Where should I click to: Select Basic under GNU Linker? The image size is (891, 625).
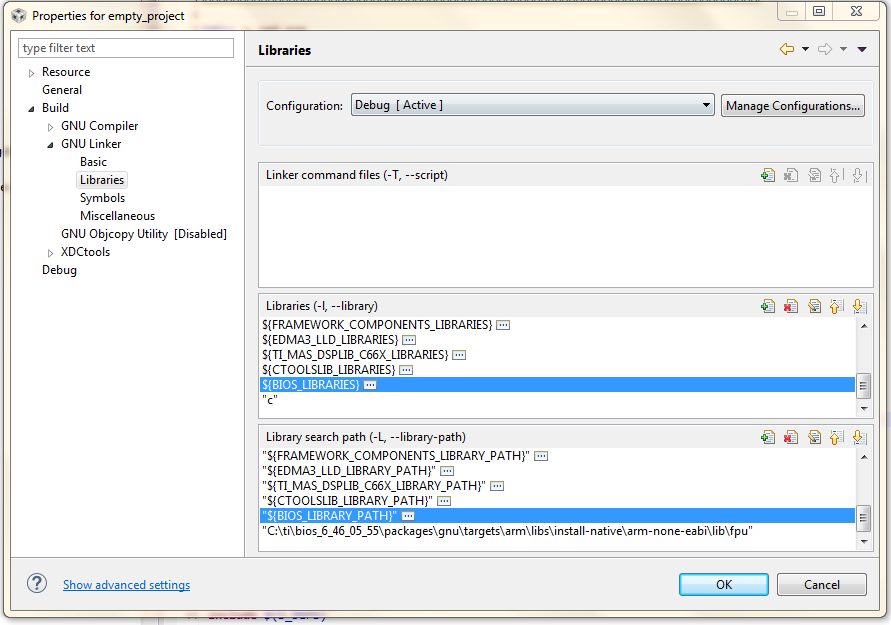93,162
